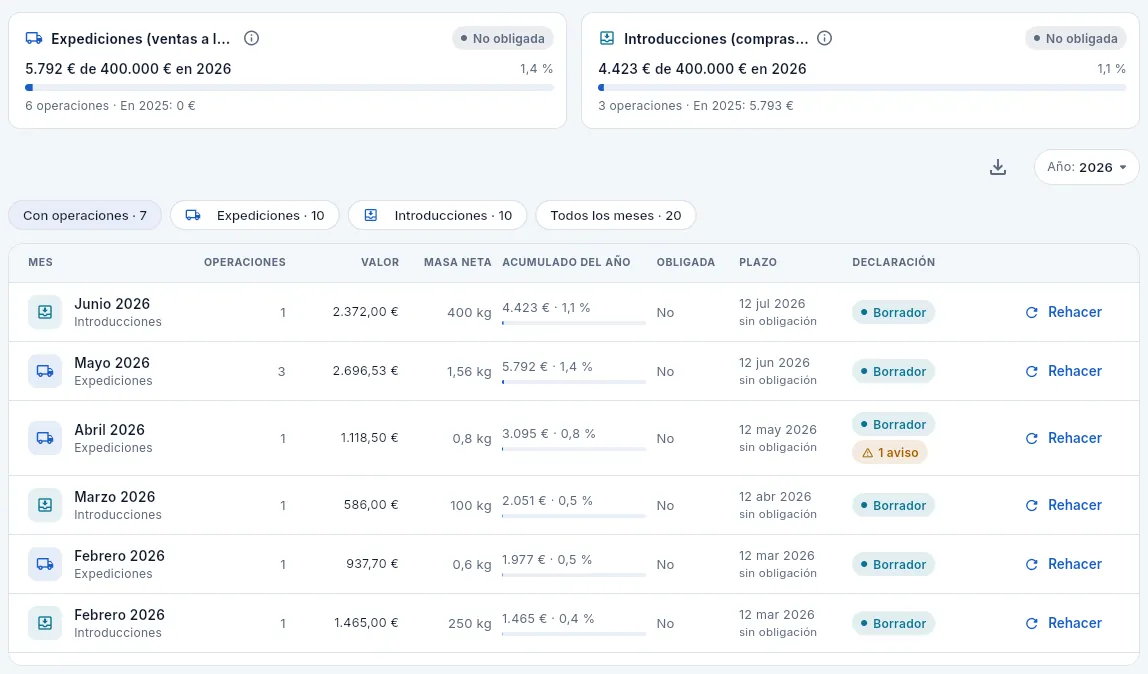Click the Introducciones yearly threshold progress bar
Screen dimensions: 1148x674
862,88
